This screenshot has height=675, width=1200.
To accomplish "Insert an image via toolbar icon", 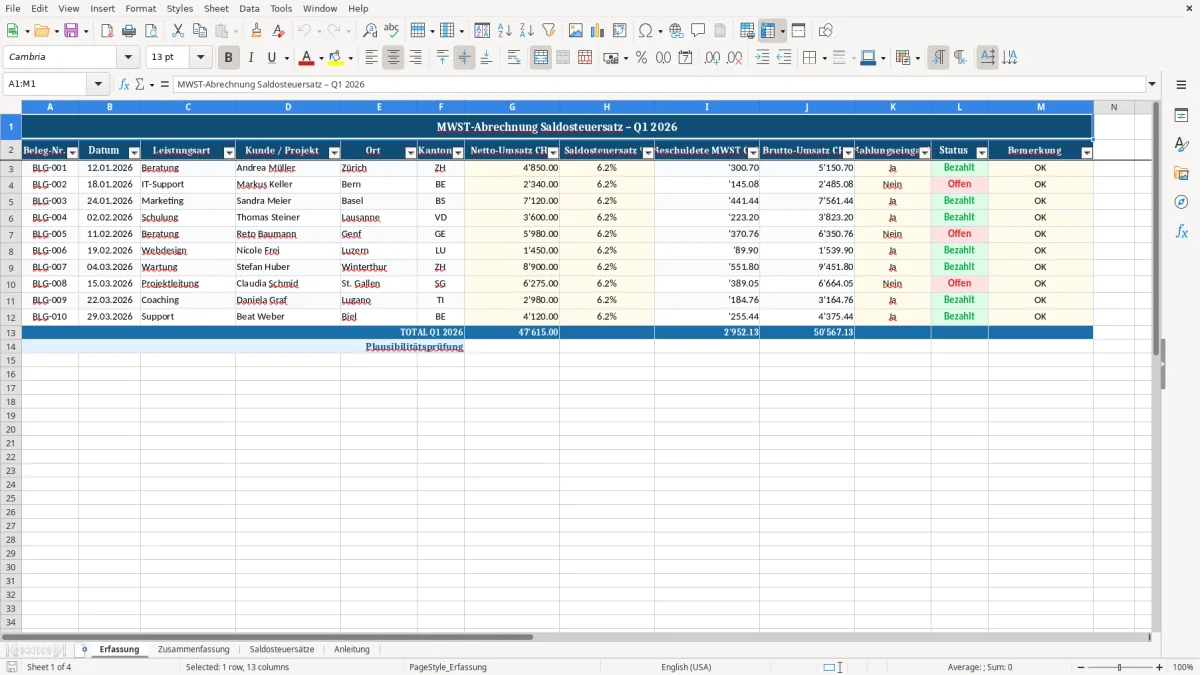I will (576, 31).
